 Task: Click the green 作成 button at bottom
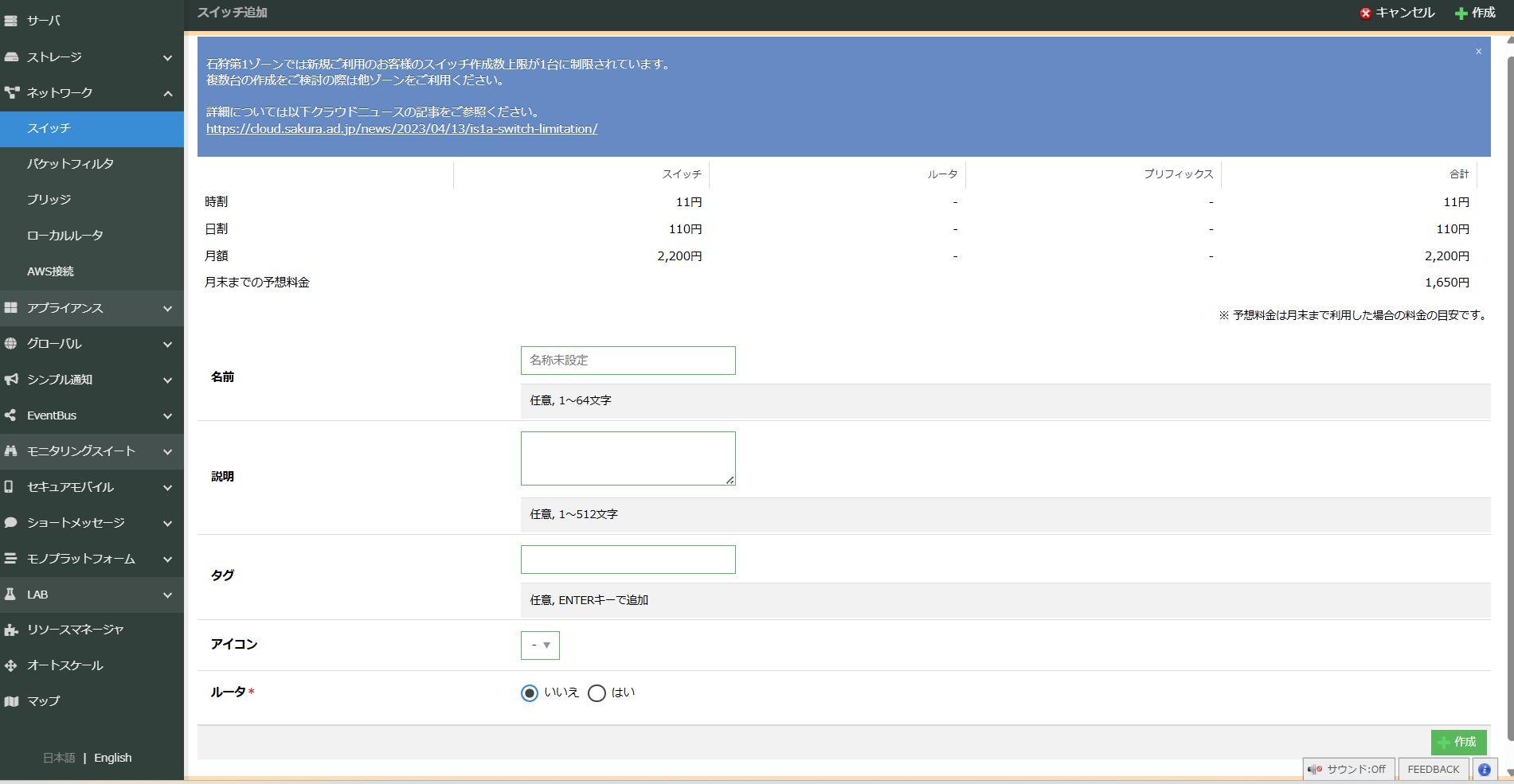click(1458, 742)
